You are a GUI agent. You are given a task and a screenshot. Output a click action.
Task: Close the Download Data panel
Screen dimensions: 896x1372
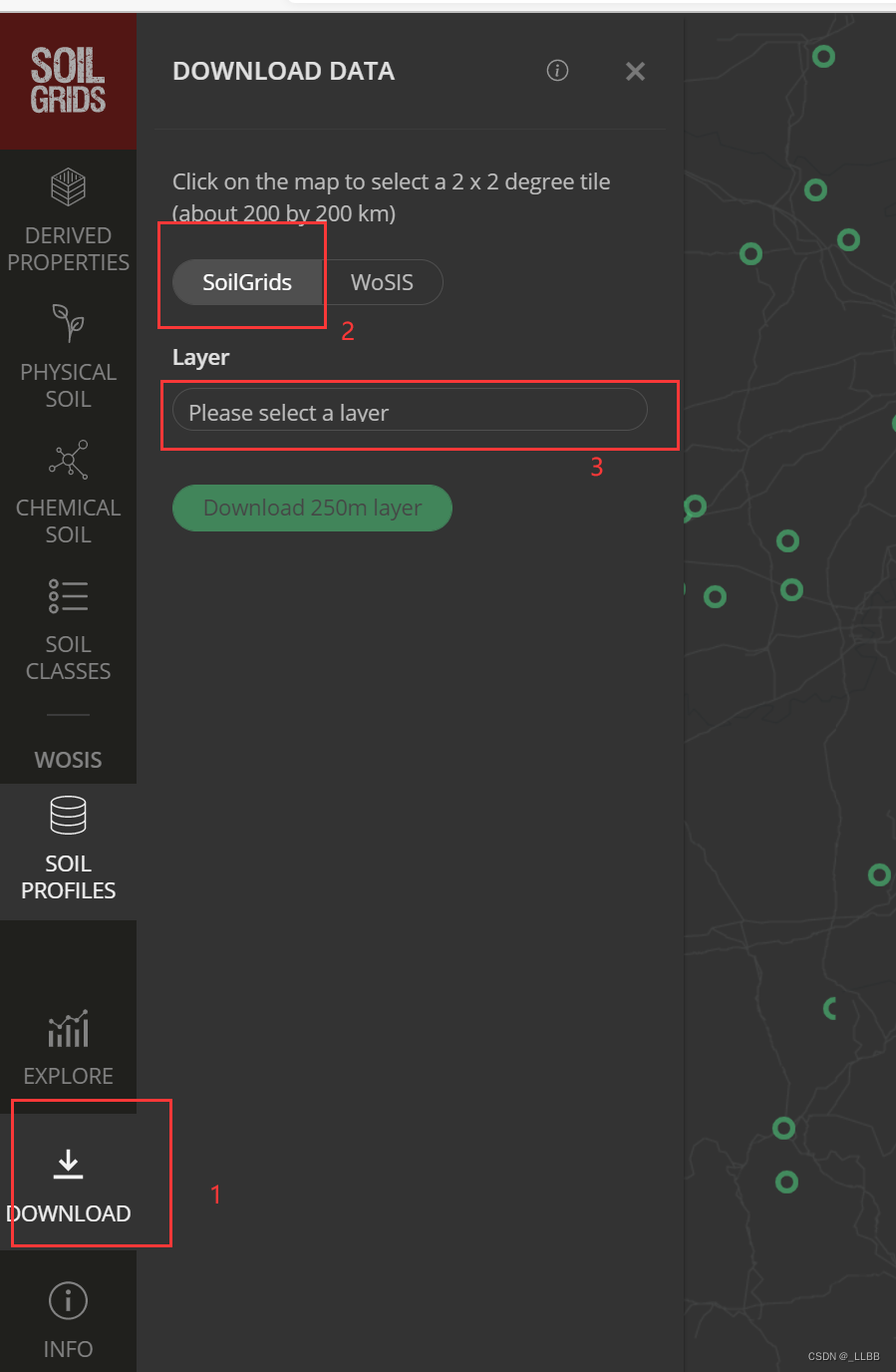pos(635,71)
